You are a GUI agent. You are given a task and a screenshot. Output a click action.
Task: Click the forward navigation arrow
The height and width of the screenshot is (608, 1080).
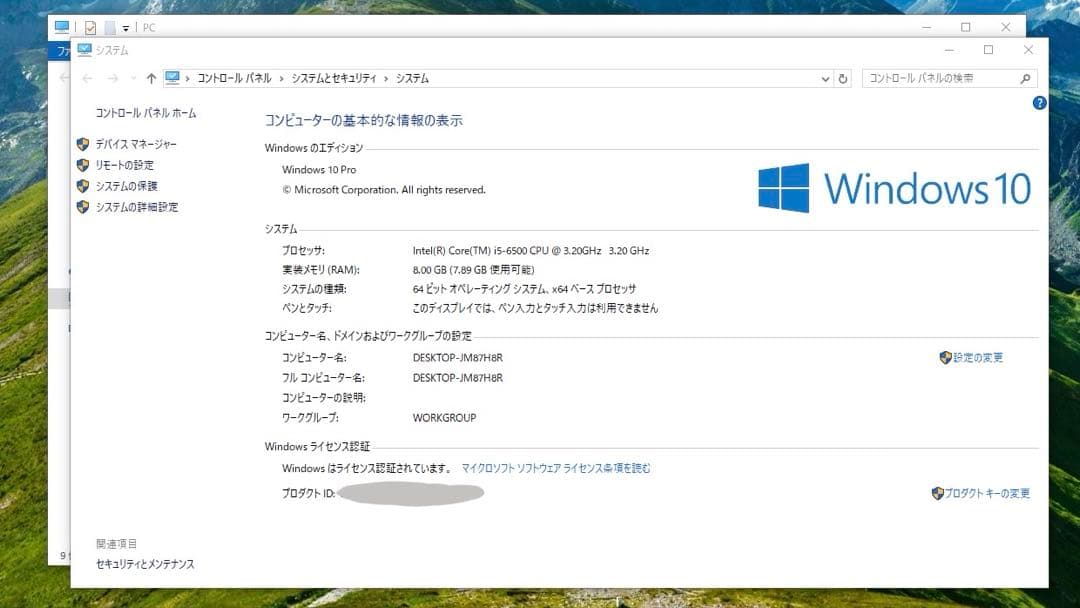pos(112,78)
